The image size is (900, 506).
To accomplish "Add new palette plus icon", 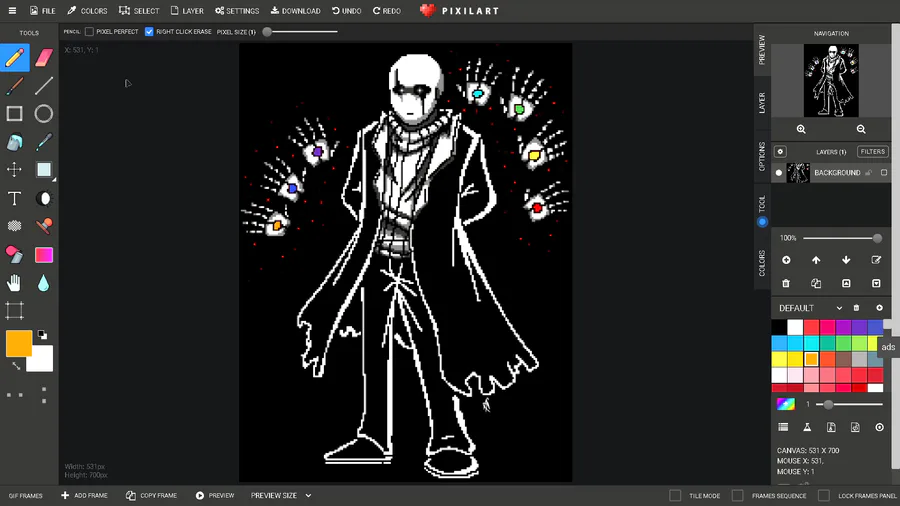I will [879, 308].
